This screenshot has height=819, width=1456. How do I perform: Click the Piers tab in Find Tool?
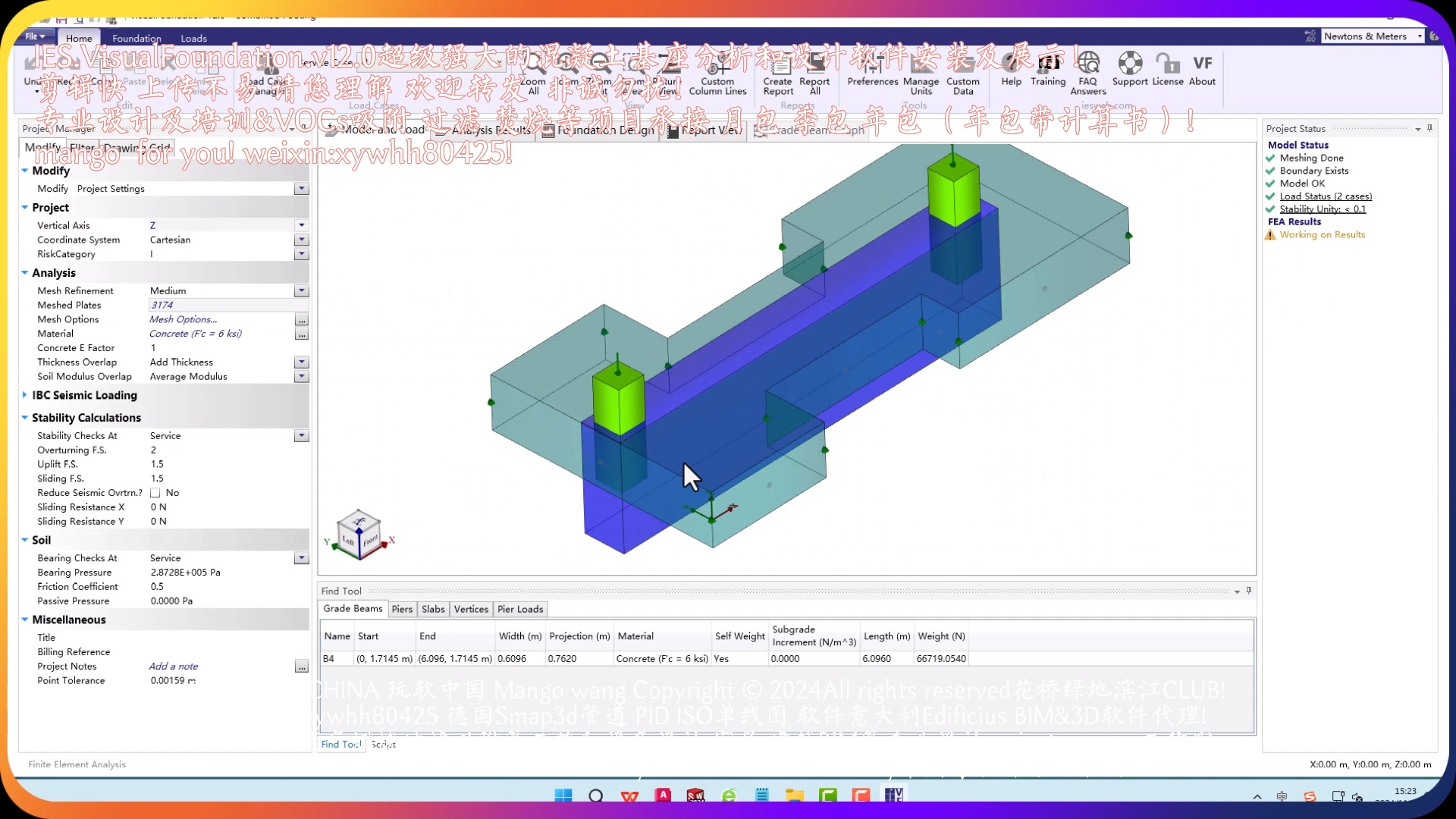pos(401,609)
